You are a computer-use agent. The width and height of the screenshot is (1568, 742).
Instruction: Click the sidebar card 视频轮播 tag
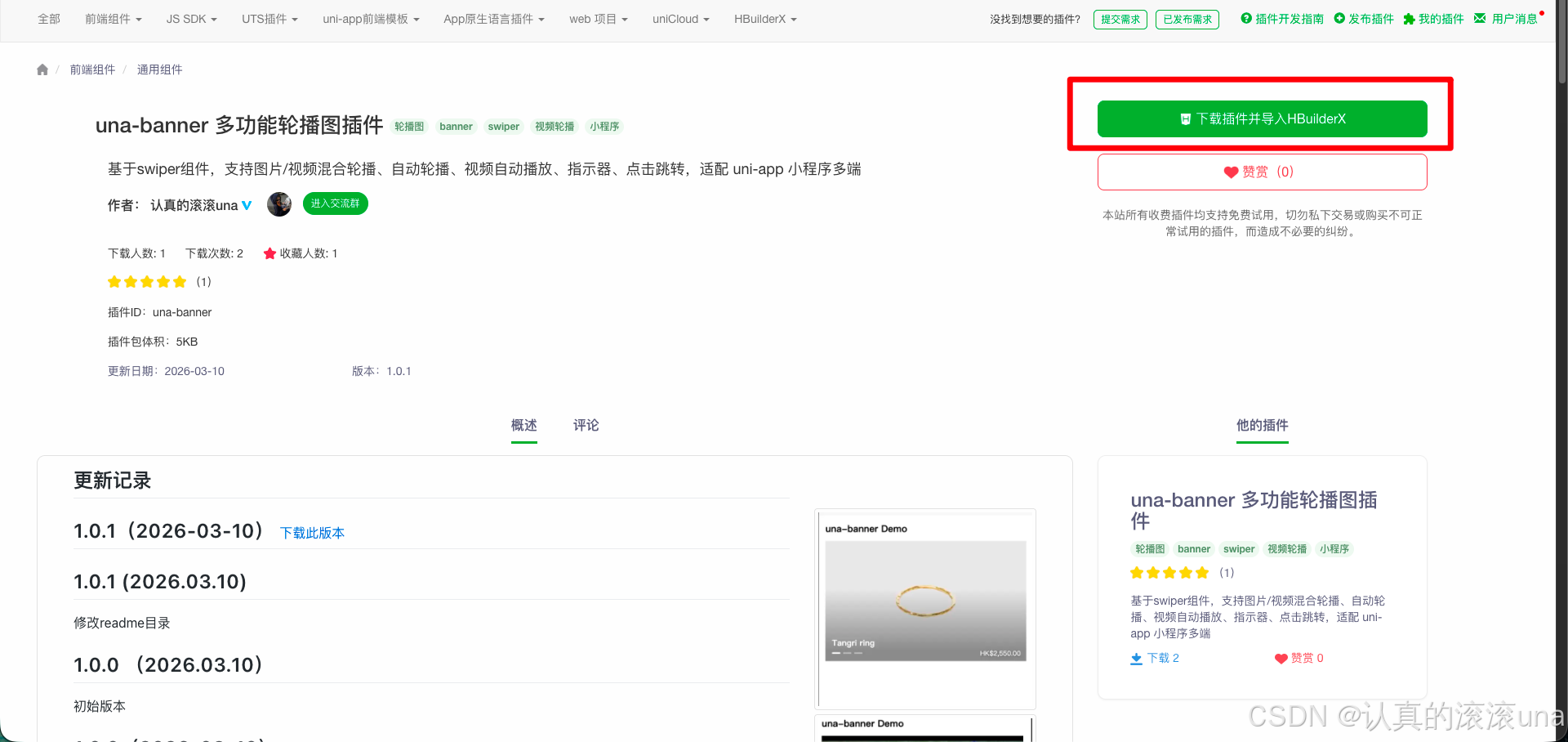pos(1287,549)
